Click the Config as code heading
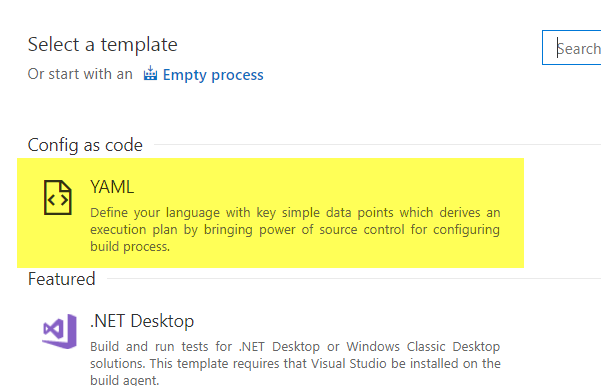Screen dimensions: 601x386 click(x=85, y=145)
